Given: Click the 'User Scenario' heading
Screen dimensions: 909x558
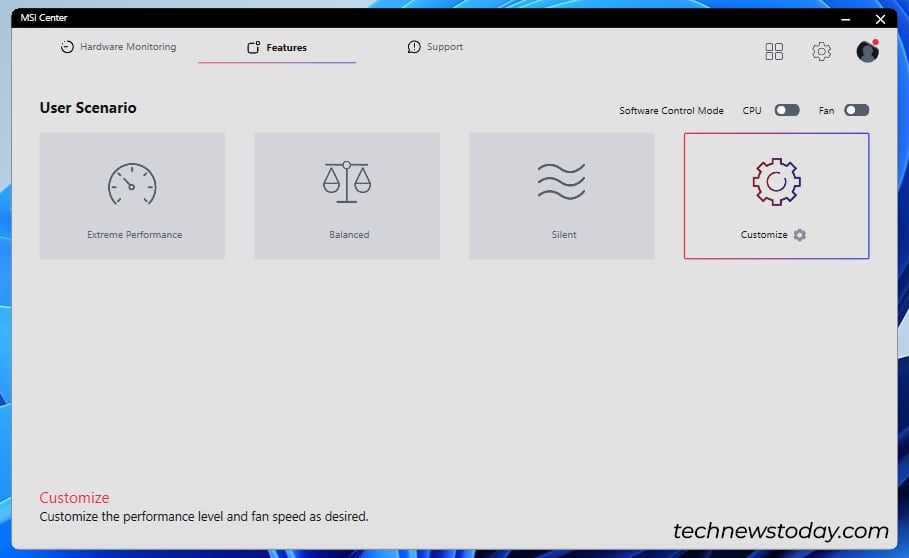Looking at the screenshot, I should (x=88, y=108).
